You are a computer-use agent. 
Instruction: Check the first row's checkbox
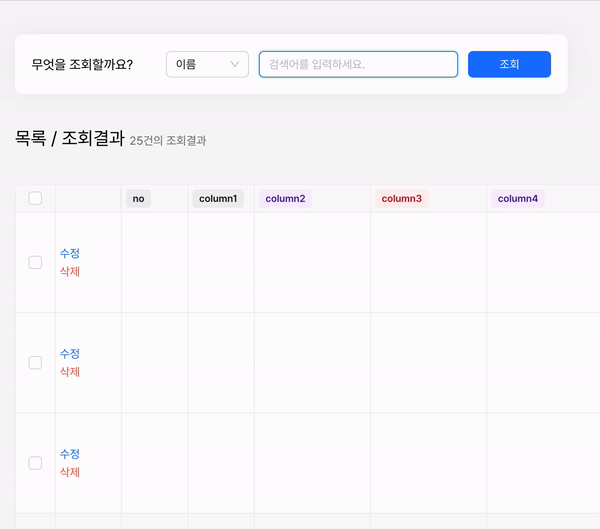coord(35,262)
